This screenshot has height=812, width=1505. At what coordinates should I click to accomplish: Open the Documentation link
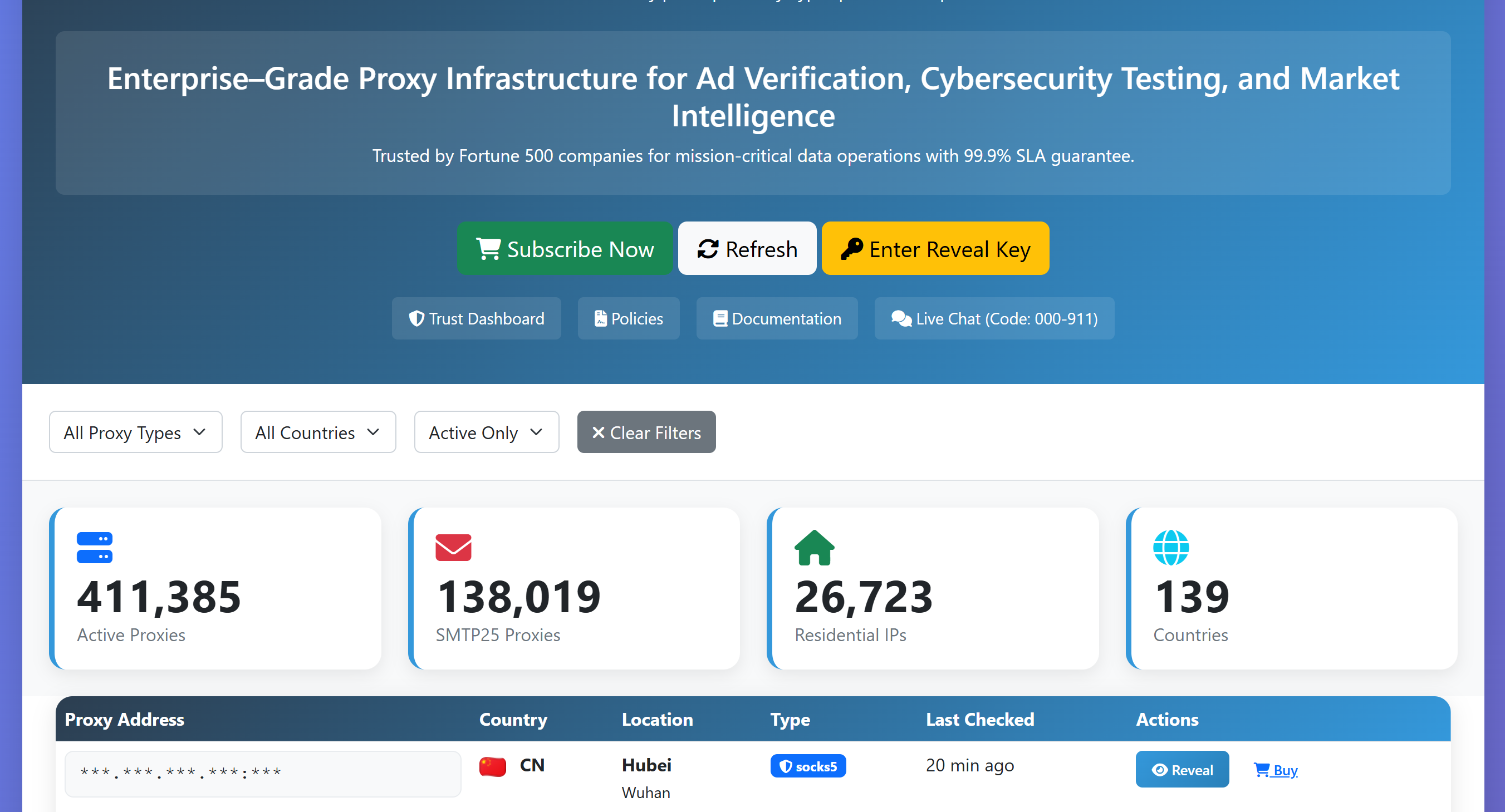pos(777,318)
